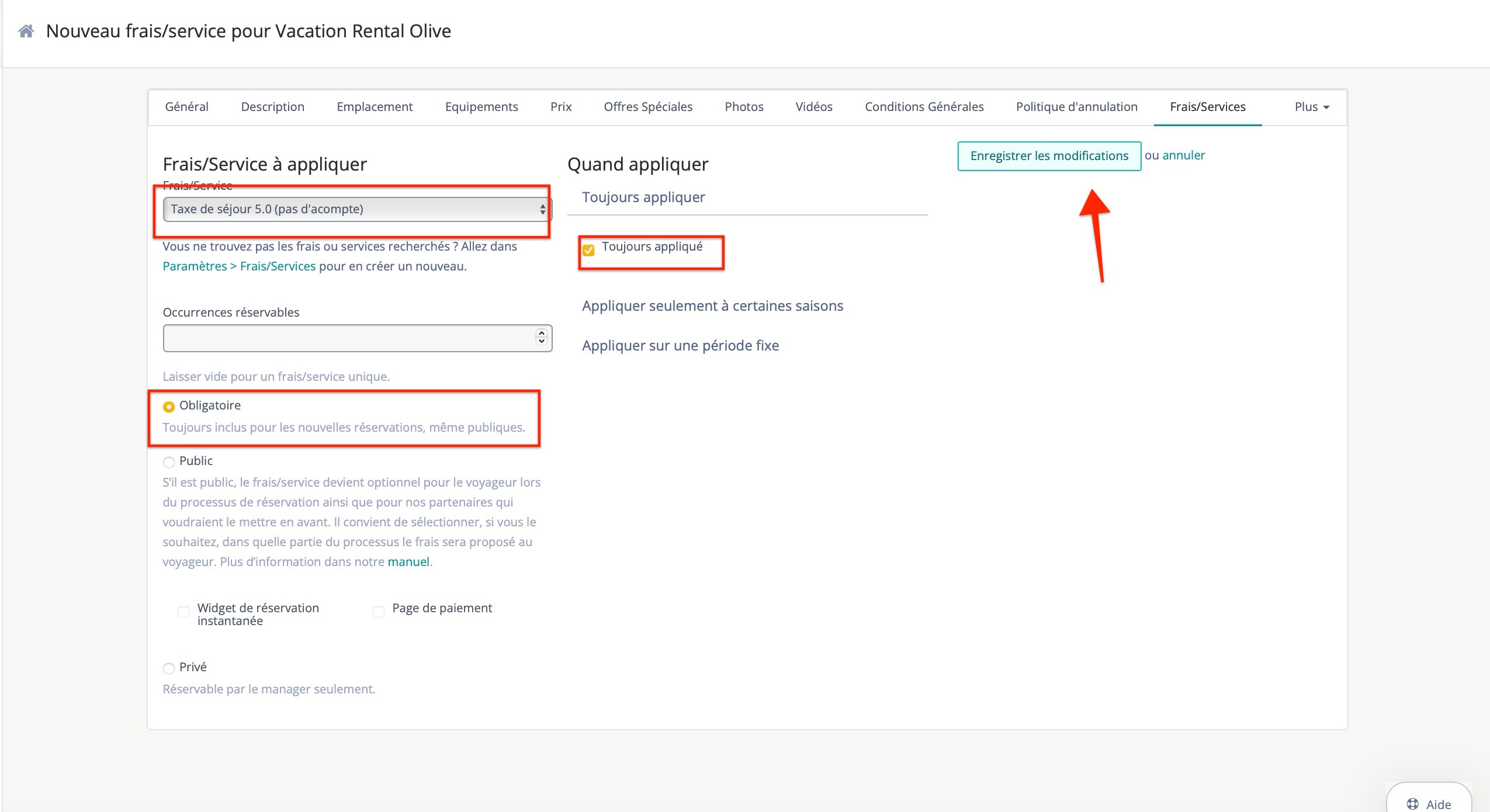The height and width of the screenshot is (812, 1490).
Task: Expand Appliquer seulement à certaines saisons
Action: click(712, 306)
